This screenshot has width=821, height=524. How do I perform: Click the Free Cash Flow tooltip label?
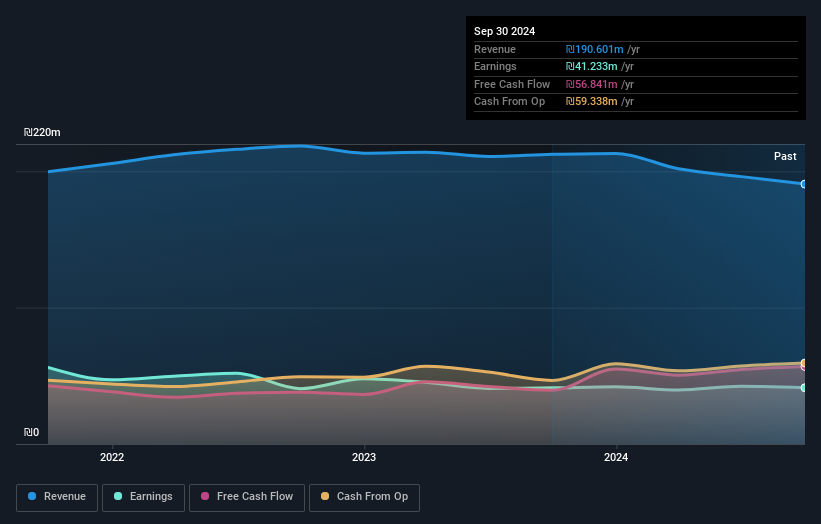tap(512, 84)
